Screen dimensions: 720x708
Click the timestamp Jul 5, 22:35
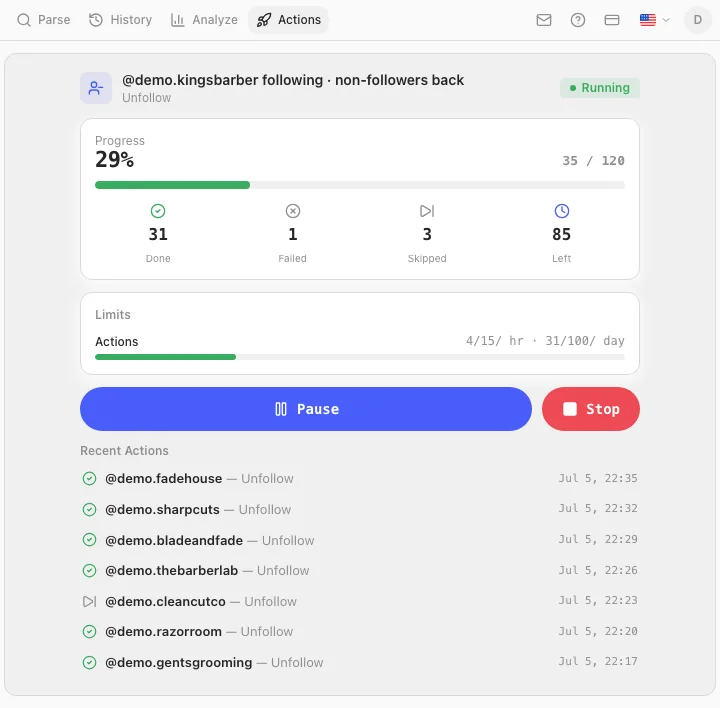coord(598,478)
